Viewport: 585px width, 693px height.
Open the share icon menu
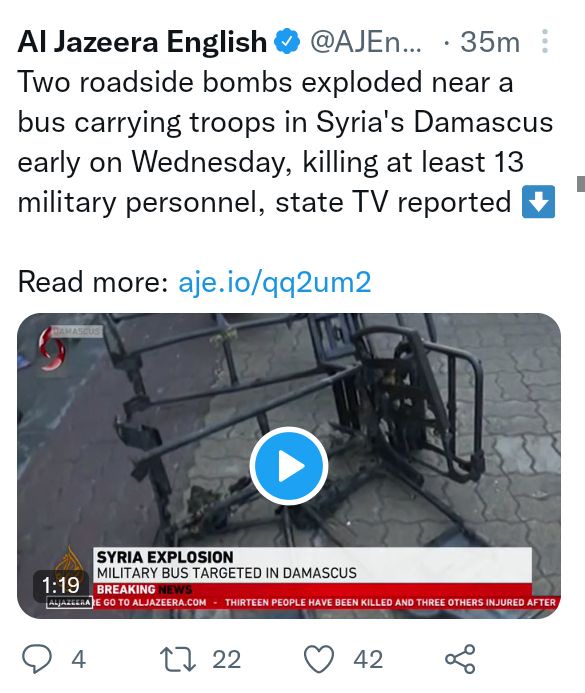[460, 659]
